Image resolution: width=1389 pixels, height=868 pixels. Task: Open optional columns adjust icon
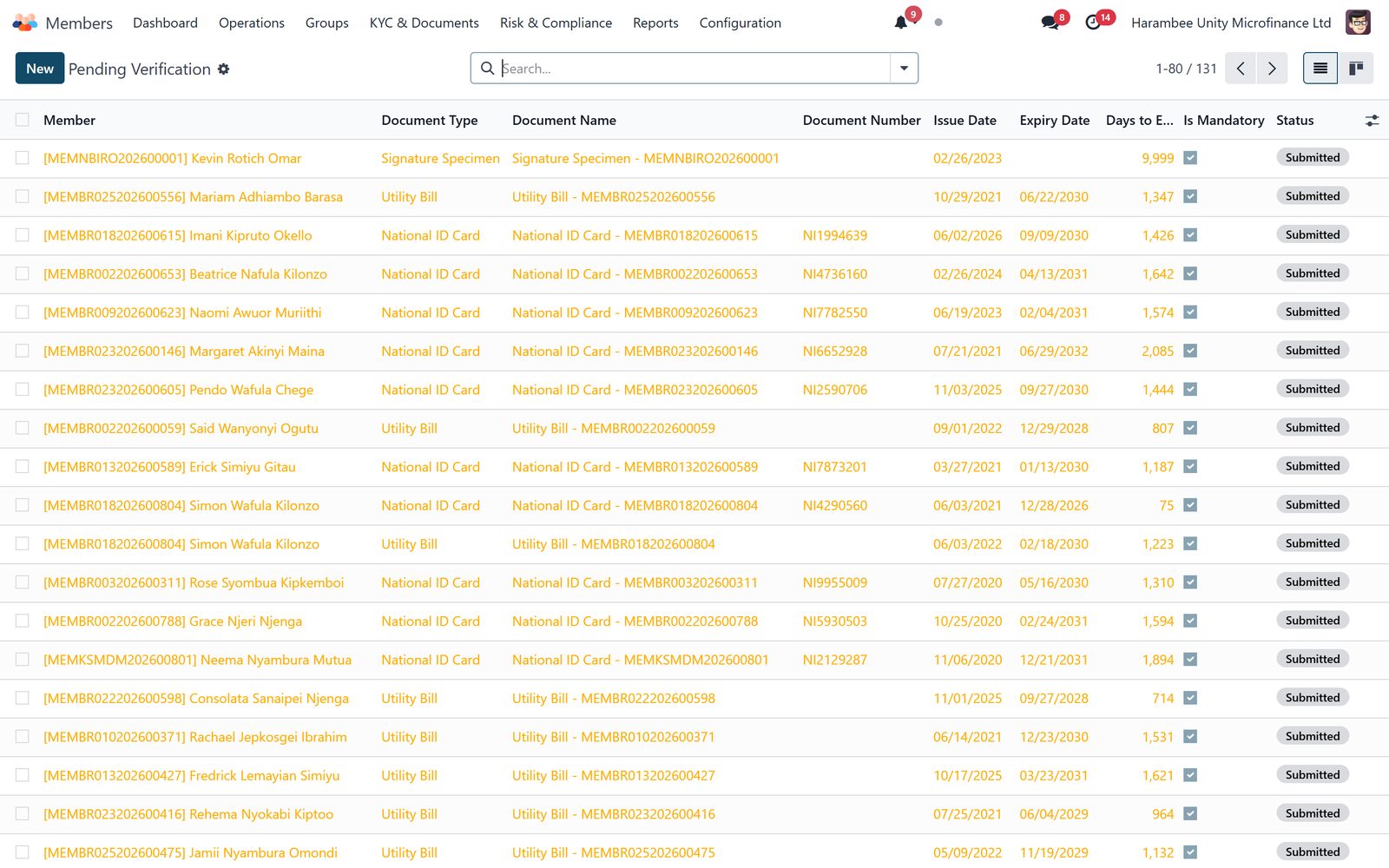(1372, 121)
